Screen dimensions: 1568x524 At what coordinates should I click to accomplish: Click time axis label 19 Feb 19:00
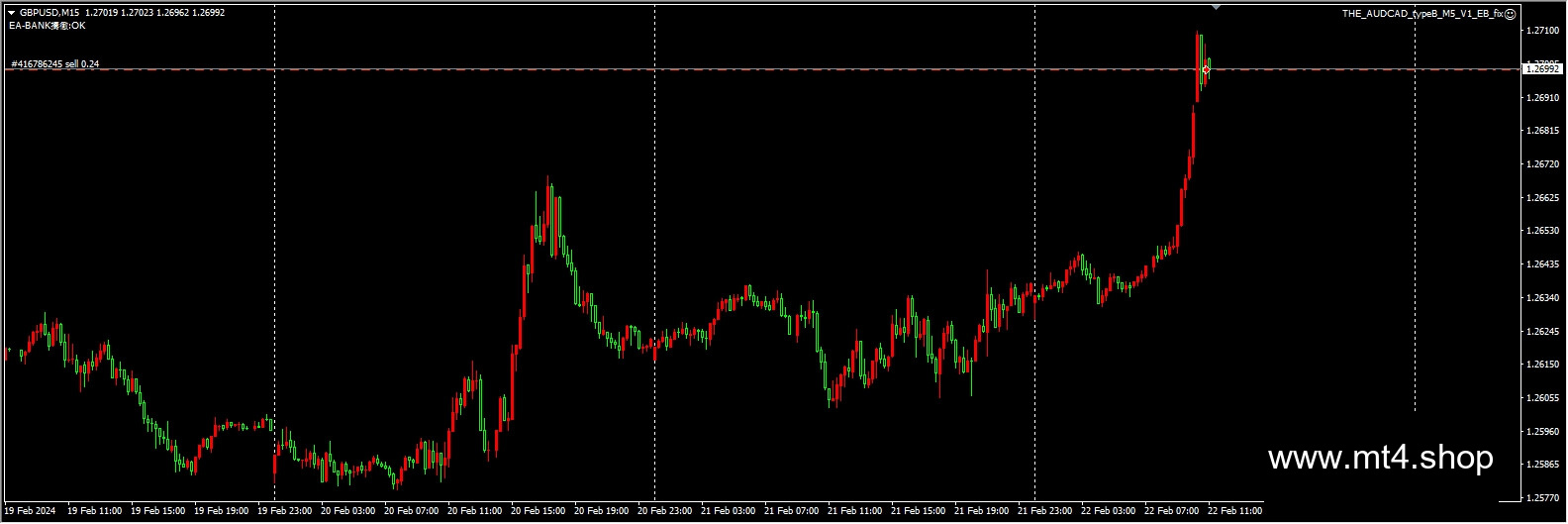click(x=221, y=512)
